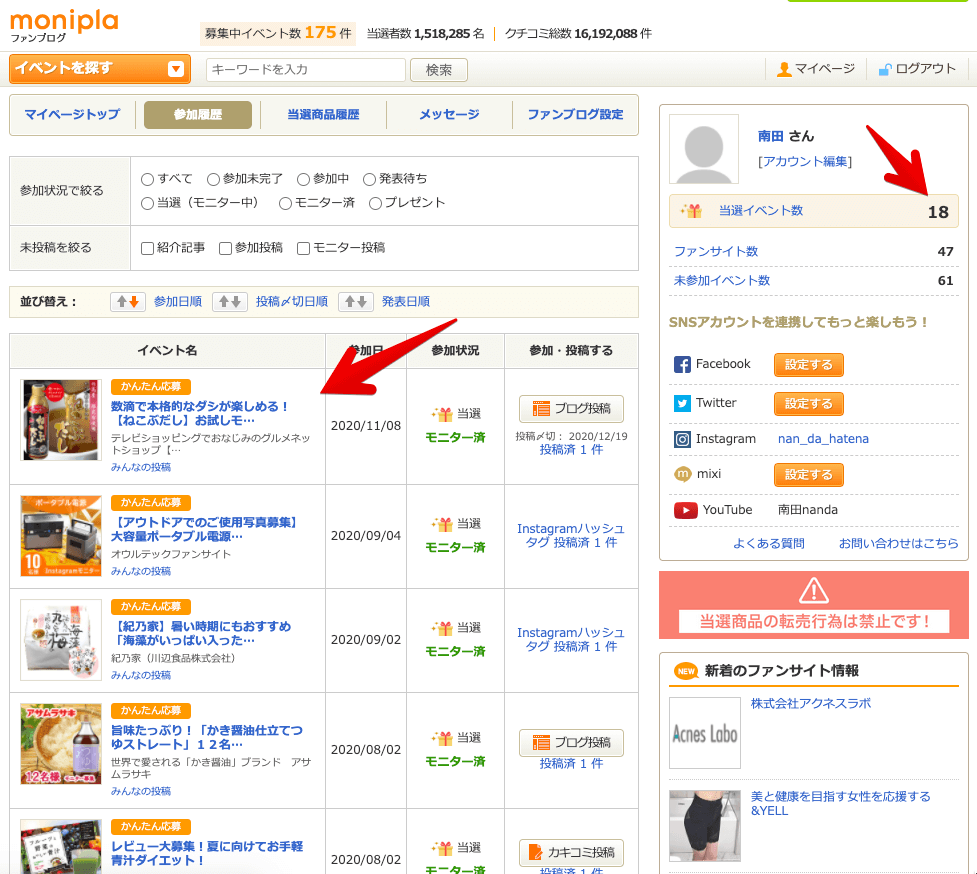Open the ねこぶだし product thumbnail
The height and width of the screenshot is (874, 977).
(x=60, y=420)
